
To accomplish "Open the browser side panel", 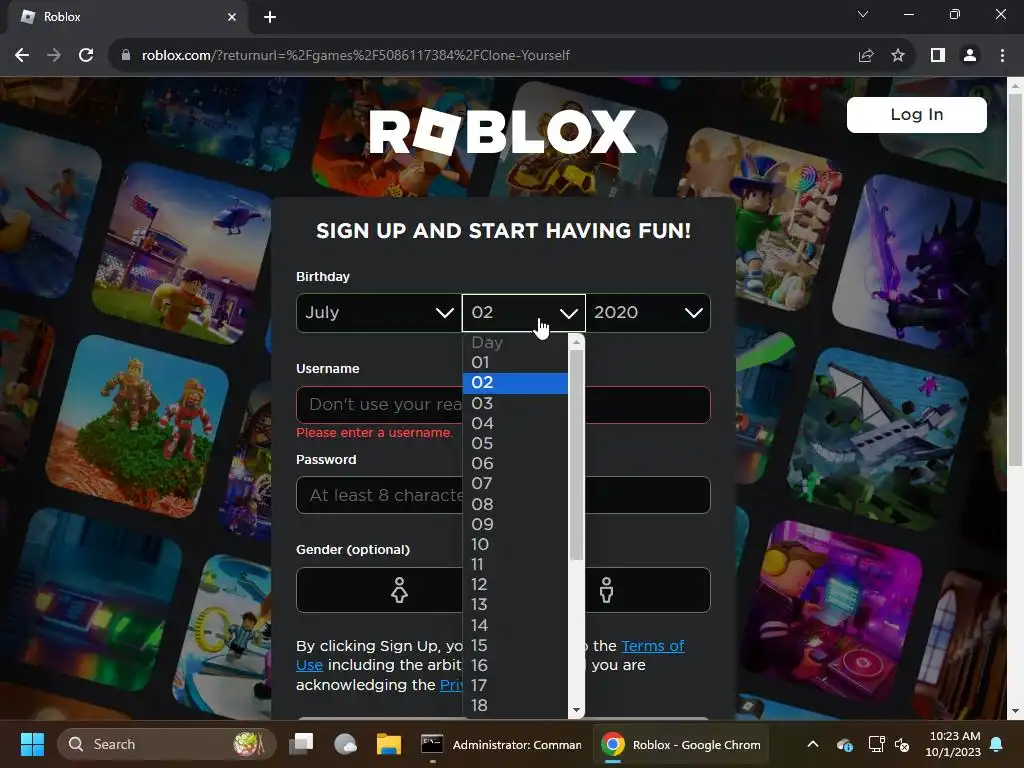I will pyautogui.click(x=938, y=56).
